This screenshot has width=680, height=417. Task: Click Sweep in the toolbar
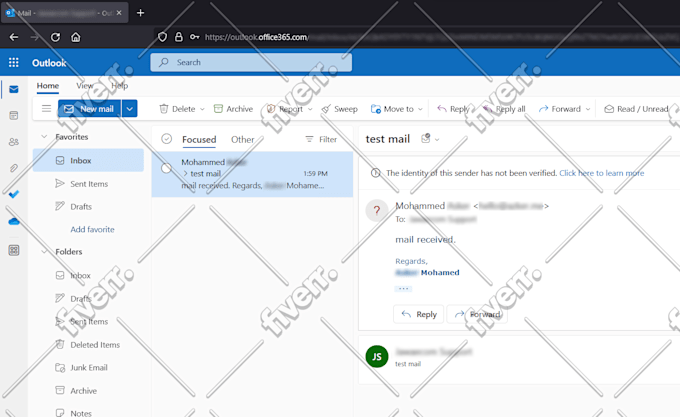click(340, 109)
